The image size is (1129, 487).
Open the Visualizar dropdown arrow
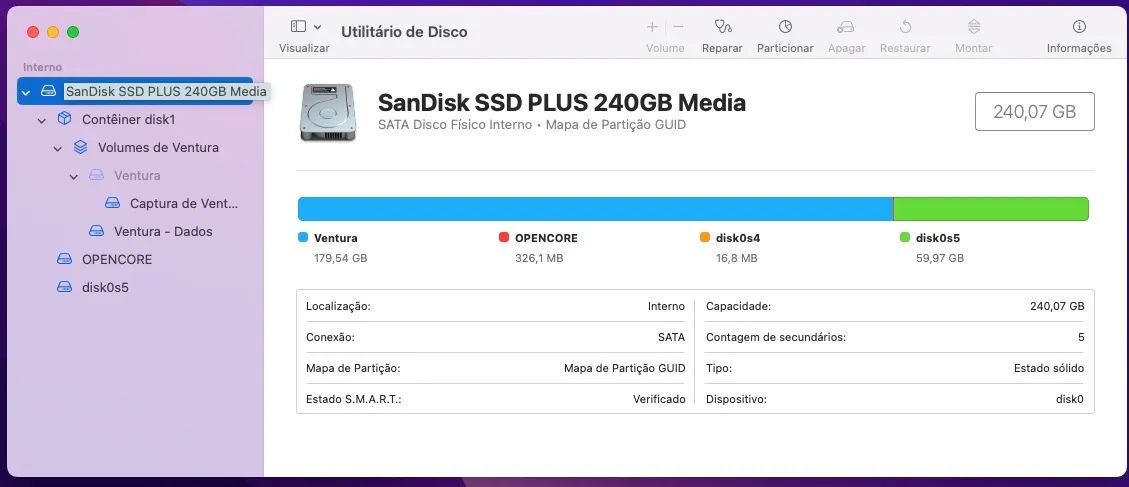click(318, 27)
